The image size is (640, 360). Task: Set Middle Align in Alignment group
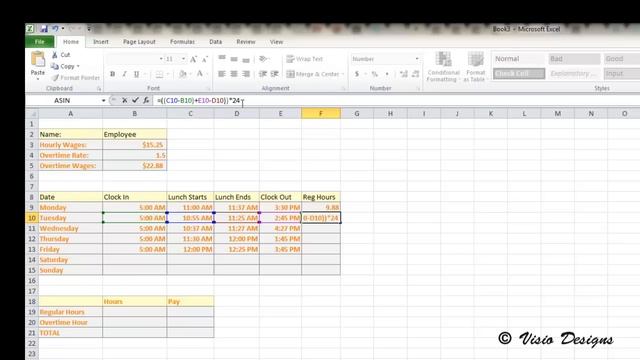(x=234, y=59)
